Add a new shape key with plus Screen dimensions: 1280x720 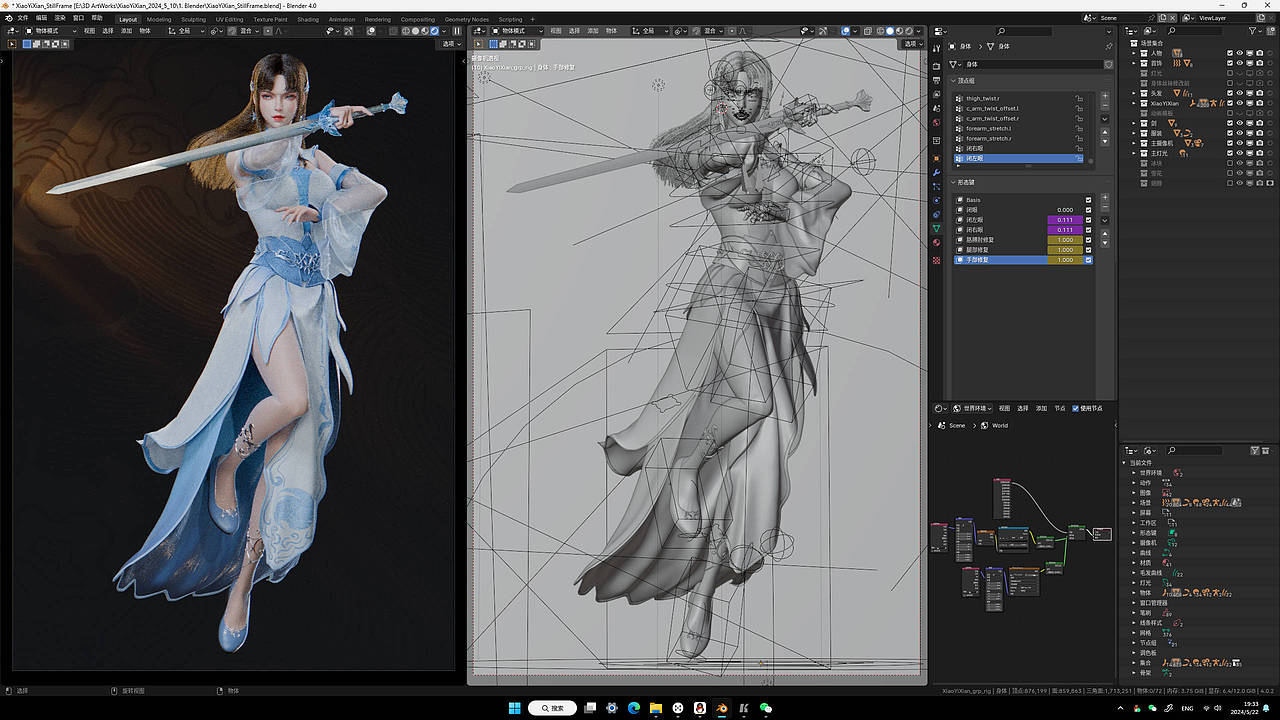pyautogui.click(x=1105, y=199)
